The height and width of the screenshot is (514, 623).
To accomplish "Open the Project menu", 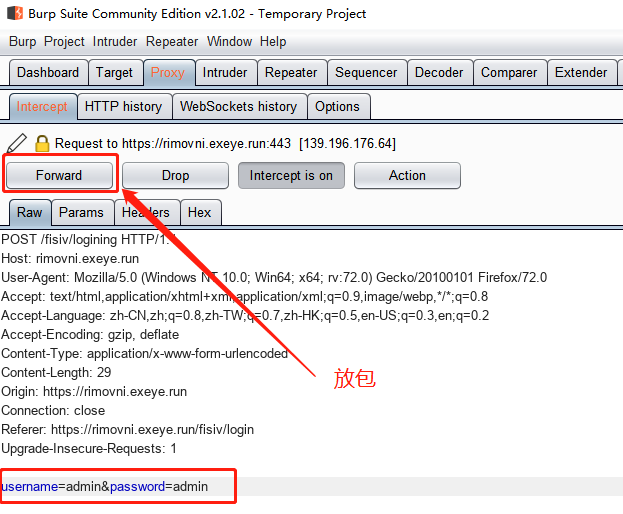I will [x=64, y=41].
